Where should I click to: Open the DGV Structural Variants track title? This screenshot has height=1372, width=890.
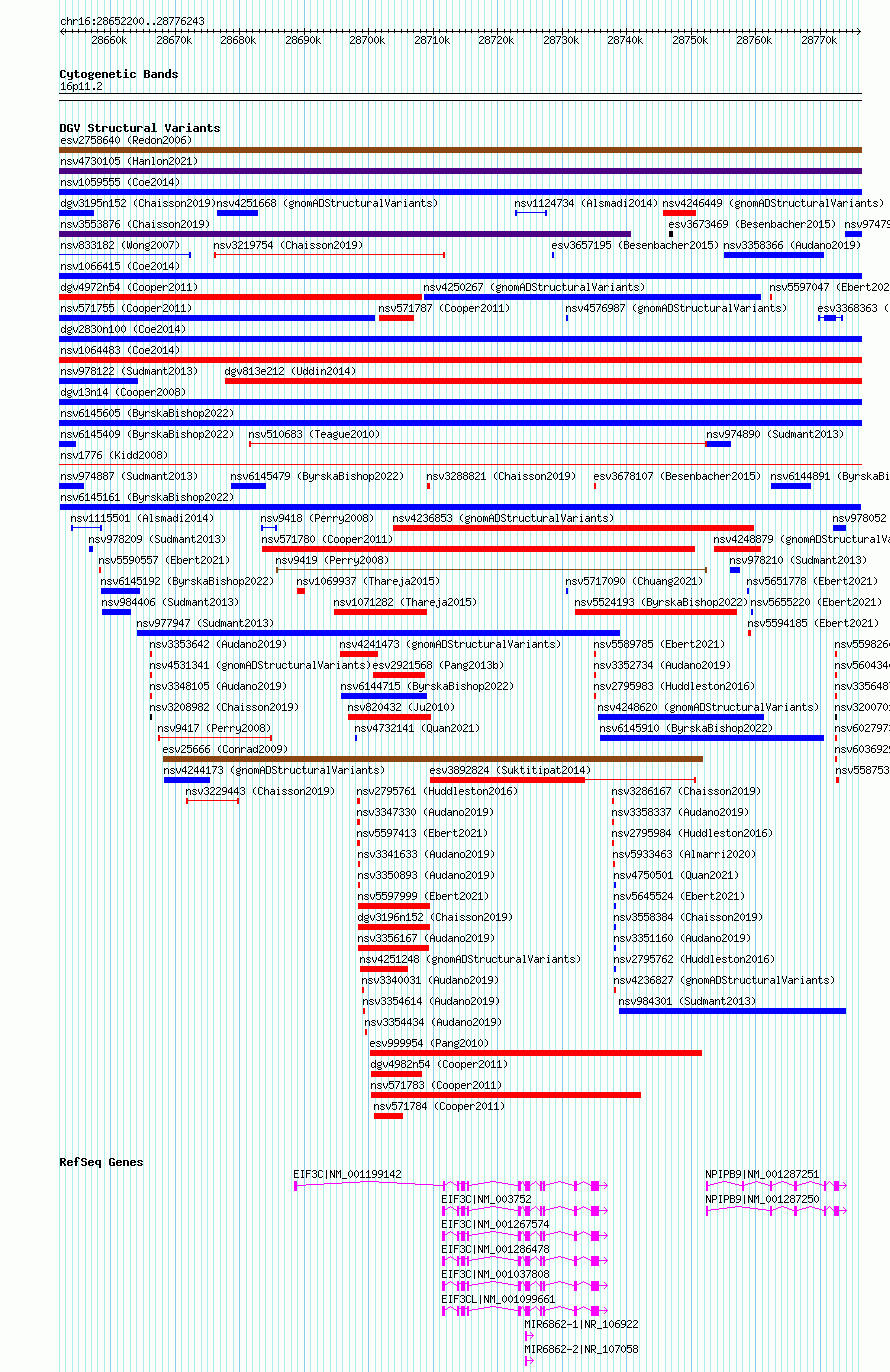[140, 128]
